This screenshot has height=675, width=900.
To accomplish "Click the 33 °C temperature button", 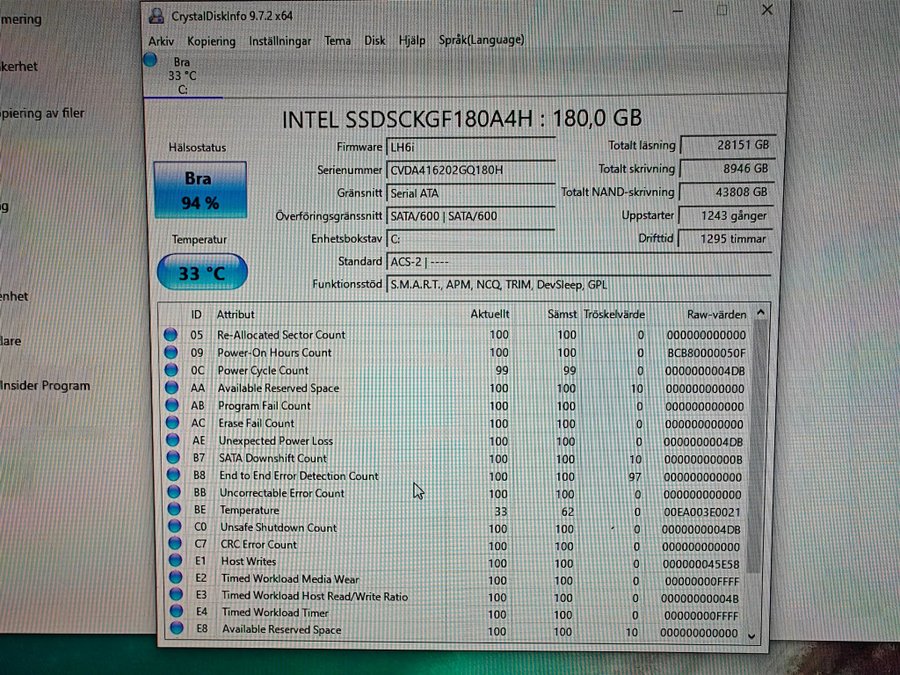I will [x=202, y=272].
